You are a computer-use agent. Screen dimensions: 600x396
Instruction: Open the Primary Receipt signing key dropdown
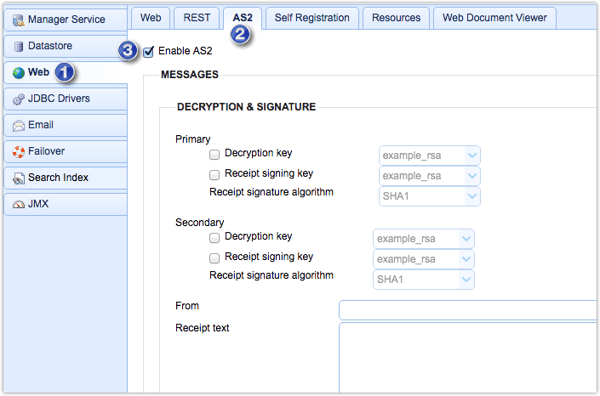429,176
